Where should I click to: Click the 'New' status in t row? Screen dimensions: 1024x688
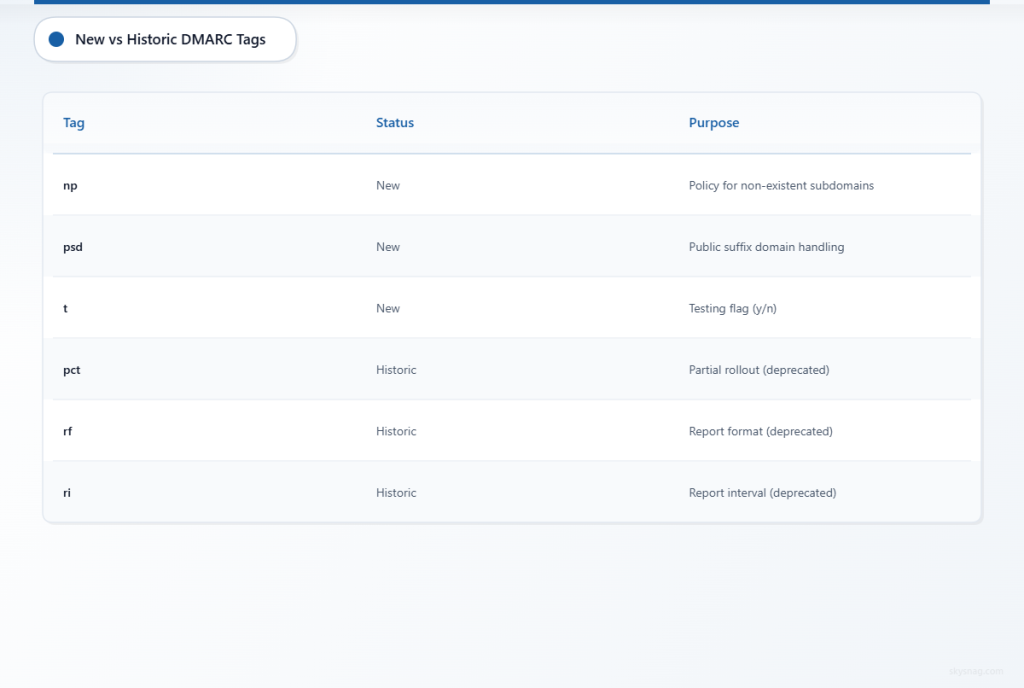388,308
